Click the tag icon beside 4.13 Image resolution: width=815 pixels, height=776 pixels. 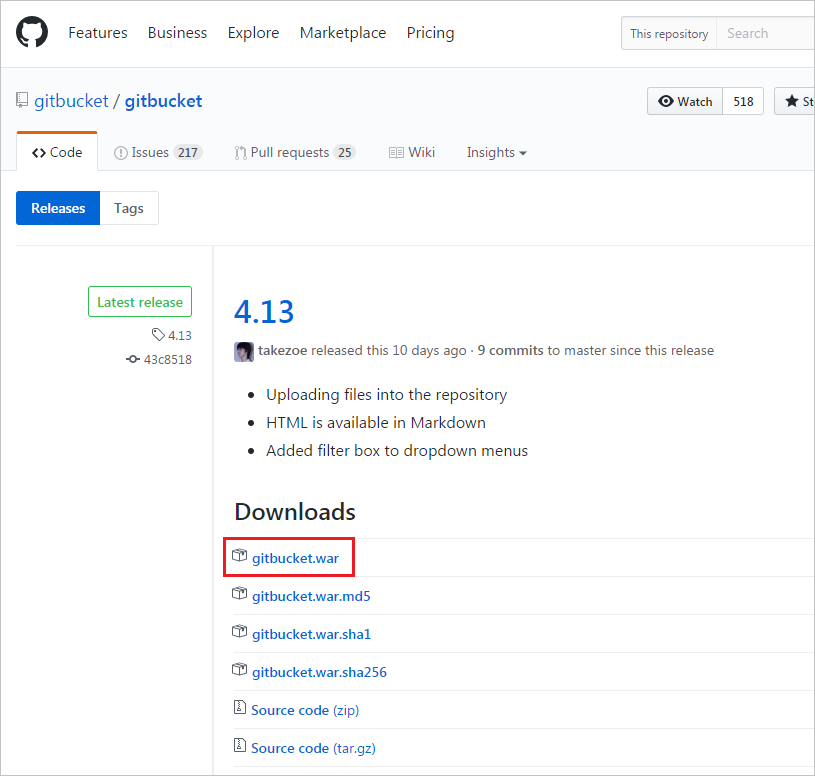[x=158, y=334]
